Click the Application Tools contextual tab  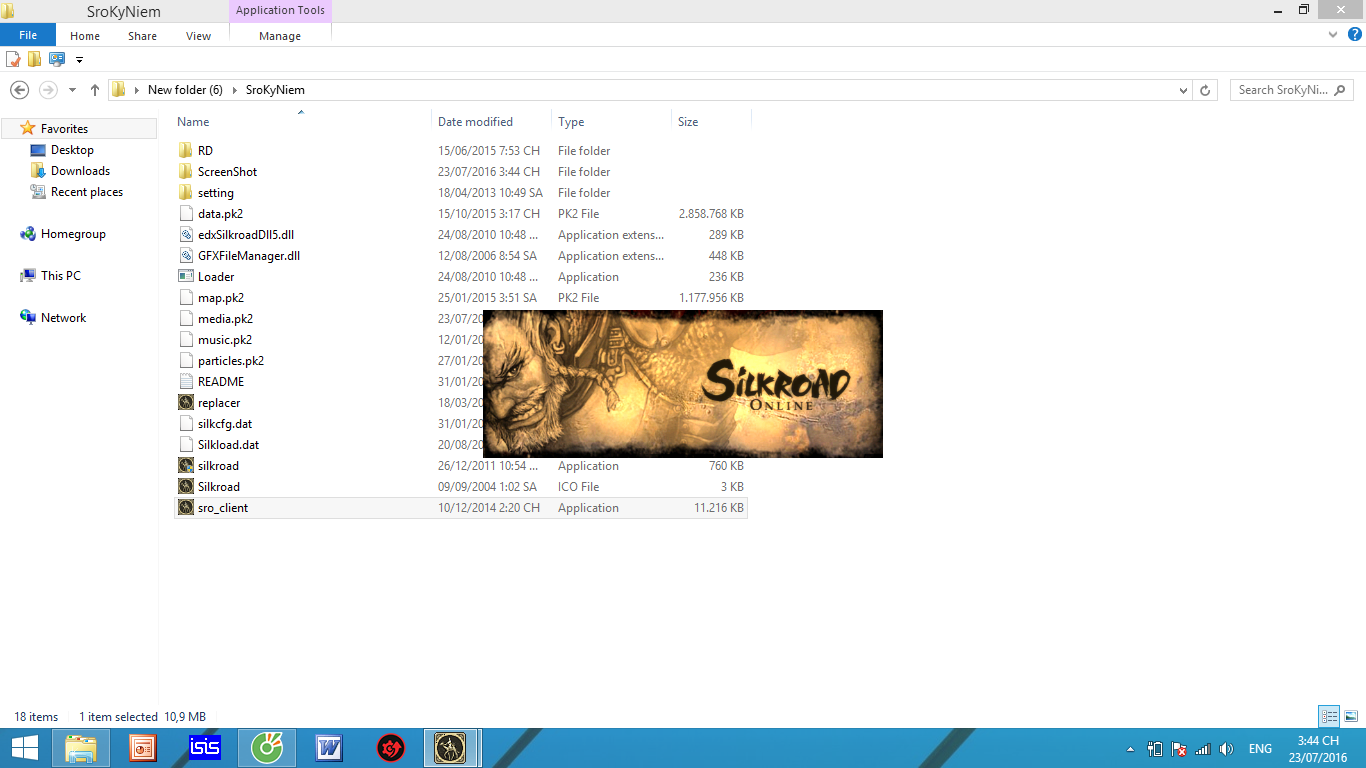click(280, 11)
